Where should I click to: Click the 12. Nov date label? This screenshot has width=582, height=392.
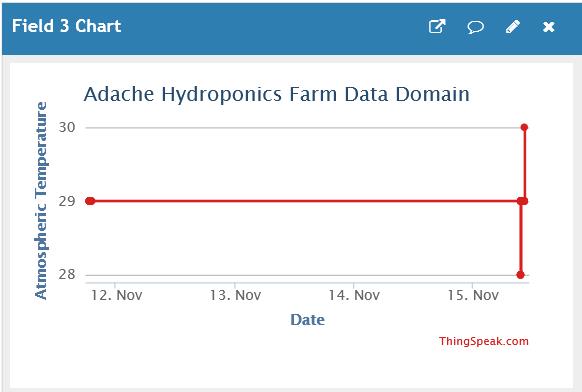117,295
